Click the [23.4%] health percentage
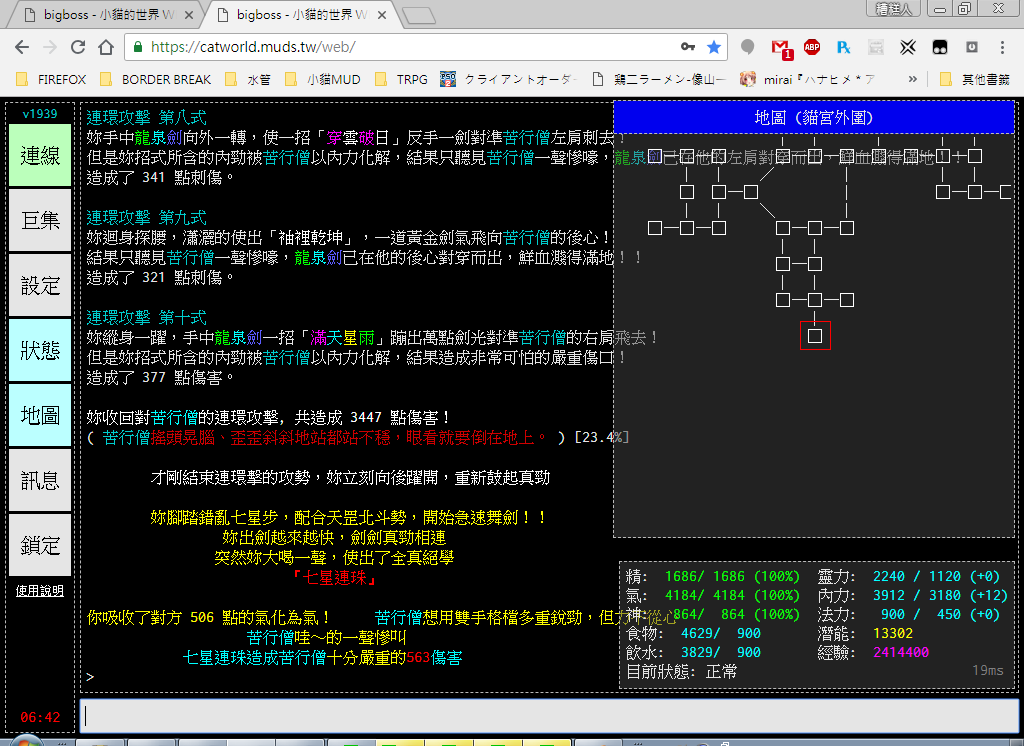Image resolution: width=1024 pixels, height=746 pixels. tap(601, 437)
